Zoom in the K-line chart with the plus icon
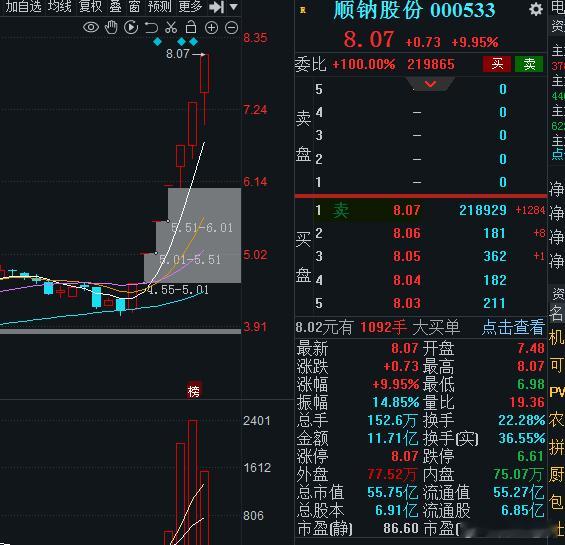 click(x=212, y=28)
